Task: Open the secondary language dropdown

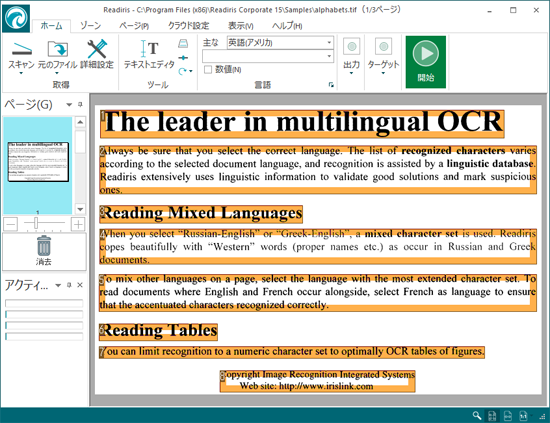Action: tap(268, 56)
